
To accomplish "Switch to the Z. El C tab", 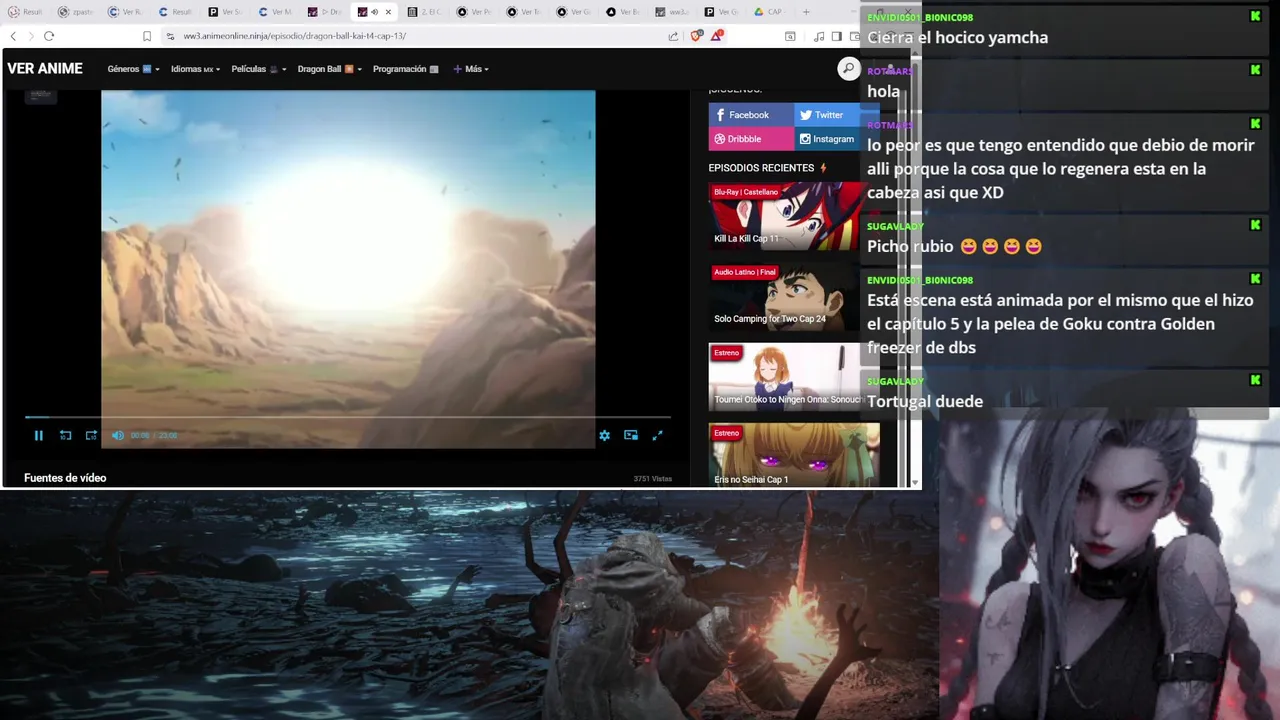I will [426, 12].
